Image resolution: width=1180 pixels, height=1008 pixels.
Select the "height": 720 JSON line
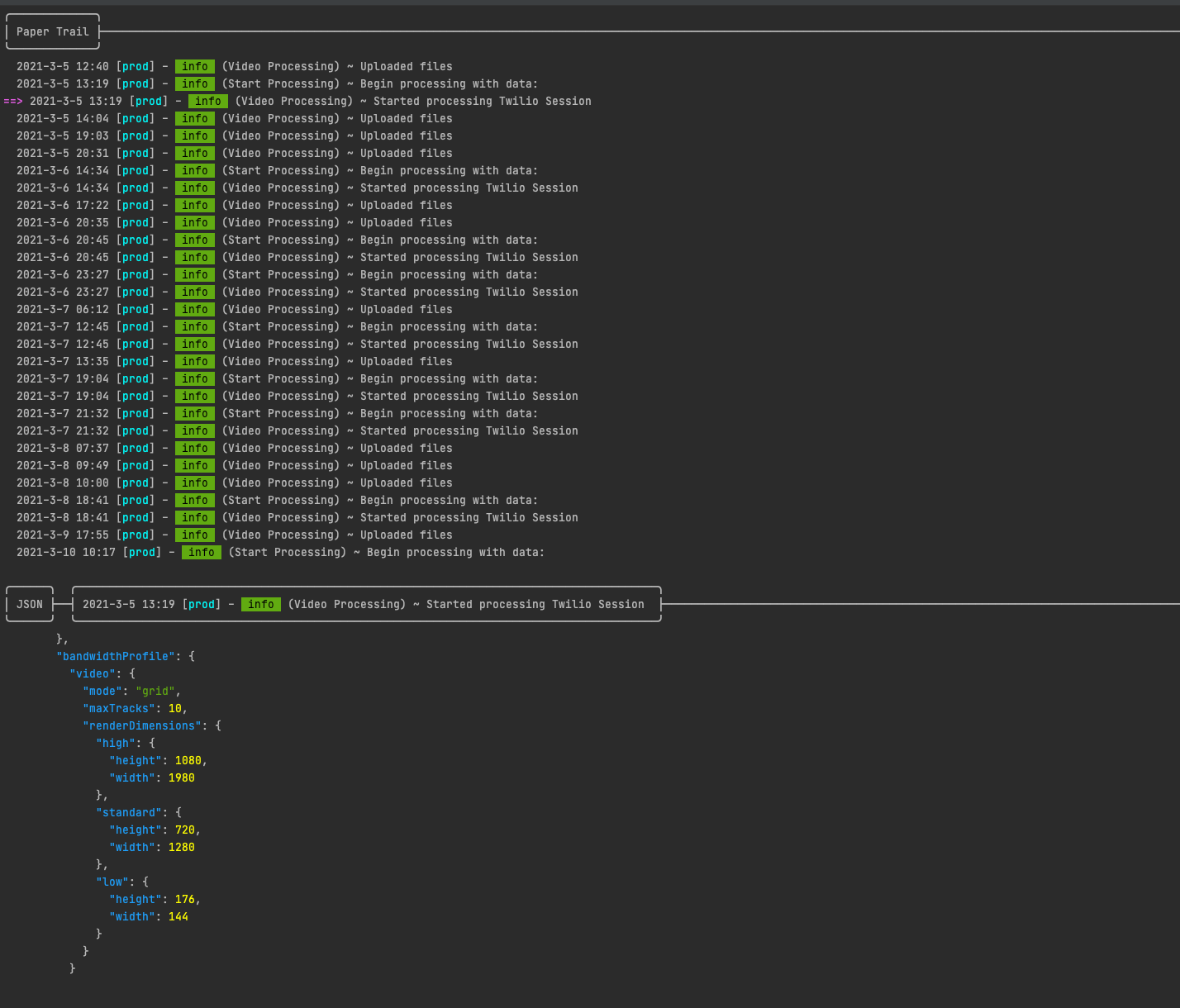click(155, 830)
